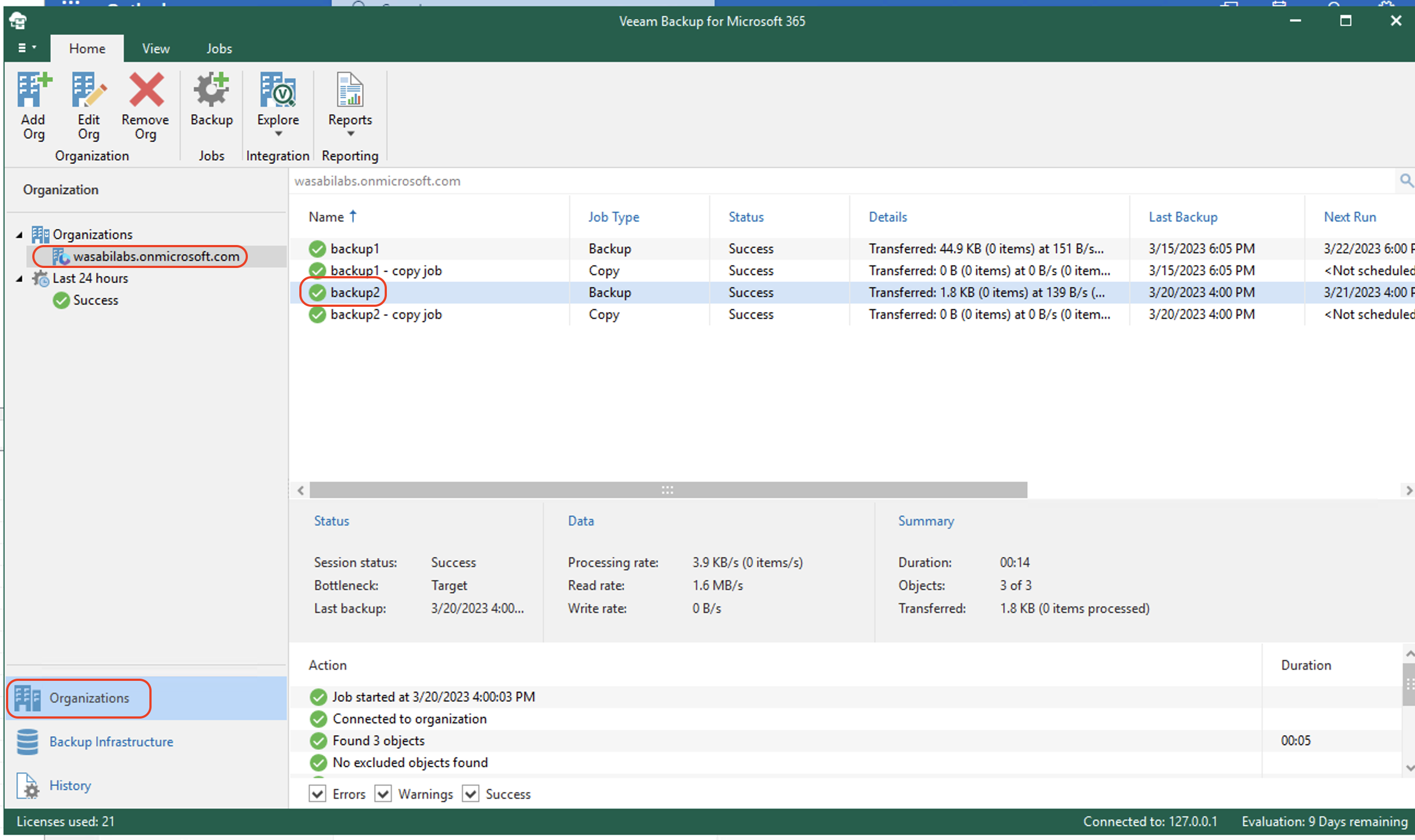1415x840 pixels.
Task: Click the '3/15/2023 6:05 PM' backup1 cell
Action: pos(1201,248)
